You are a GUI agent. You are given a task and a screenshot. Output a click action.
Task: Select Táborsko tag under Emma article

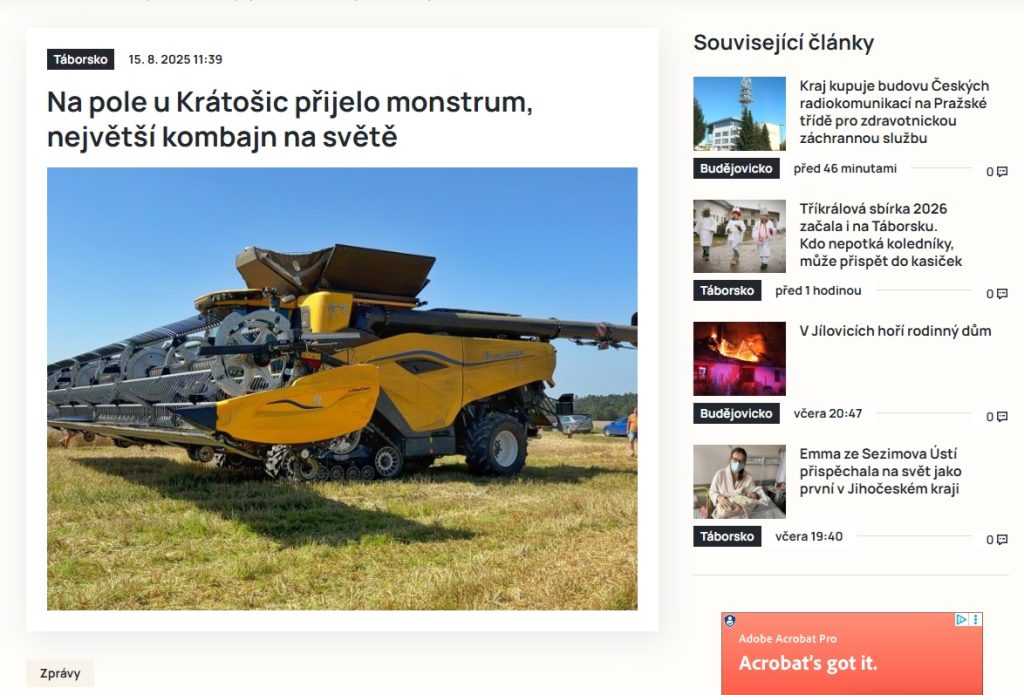pyautogui.click(x=727, y=536)
